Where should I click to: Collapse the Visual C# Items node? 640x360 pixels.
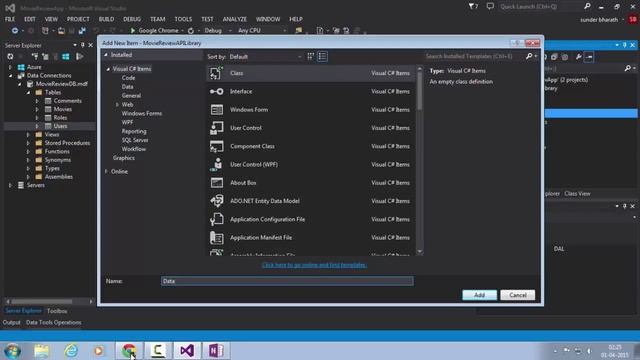(108, 69)
